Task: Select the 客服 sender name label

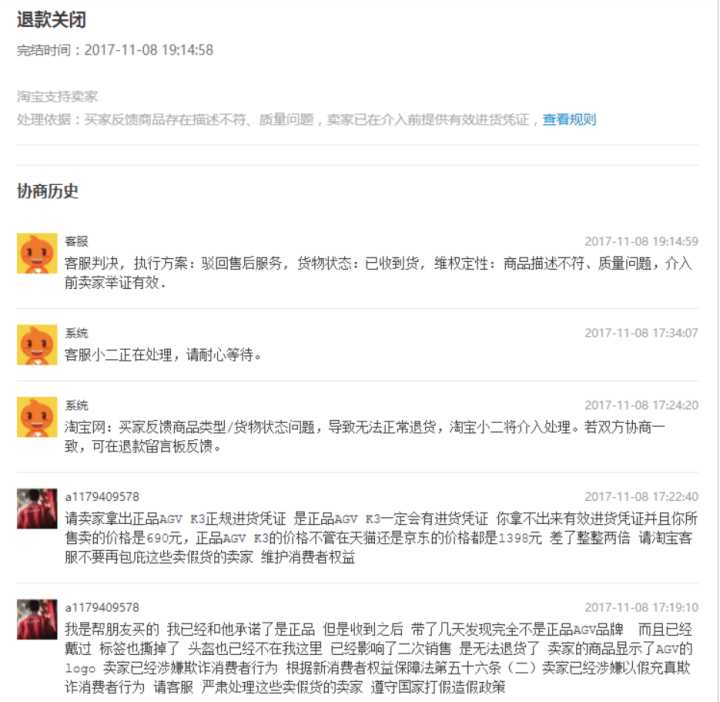Action: coord(76,241)
